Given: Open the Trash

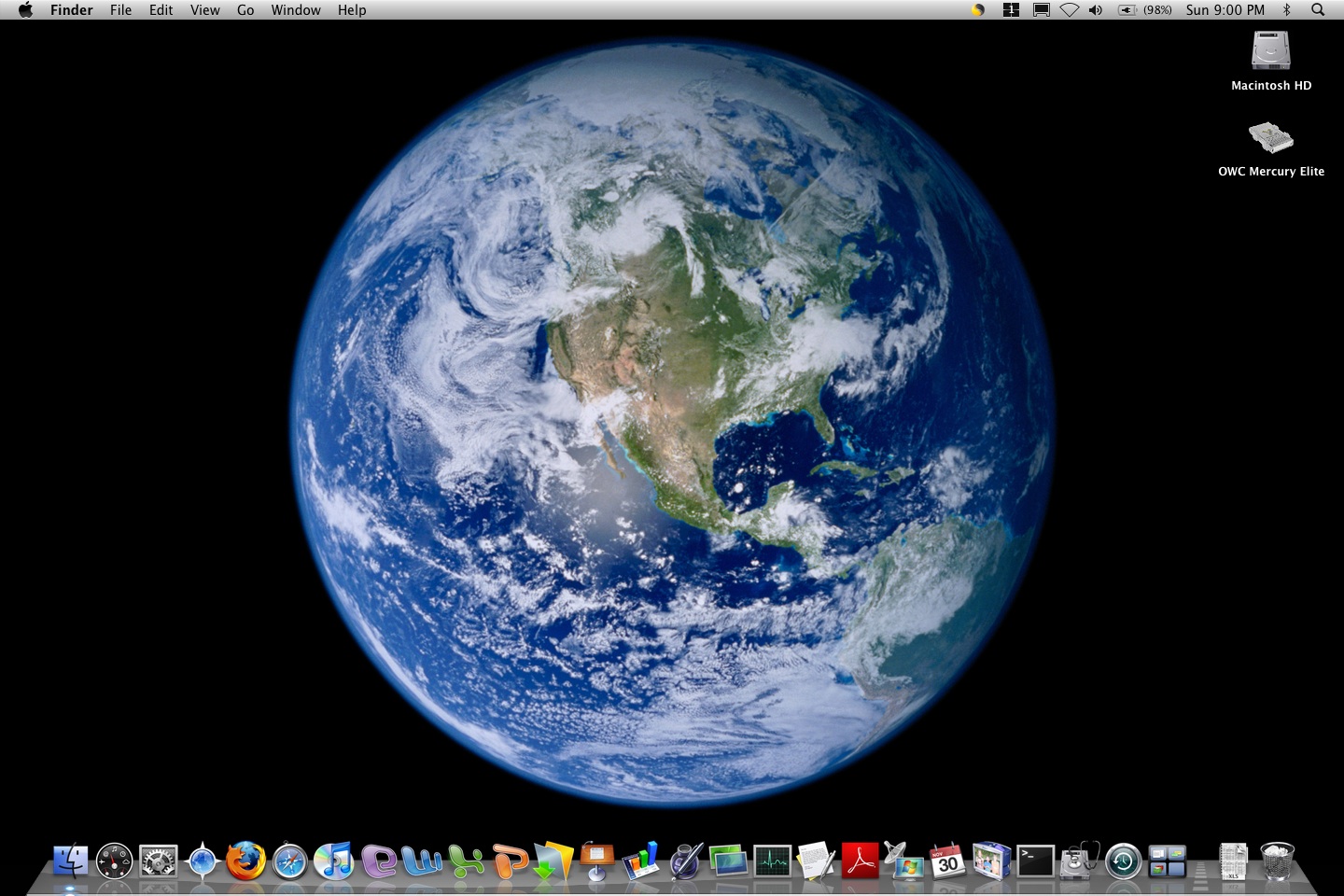Looking at the screenshot, I should [x=1277, y=861].
